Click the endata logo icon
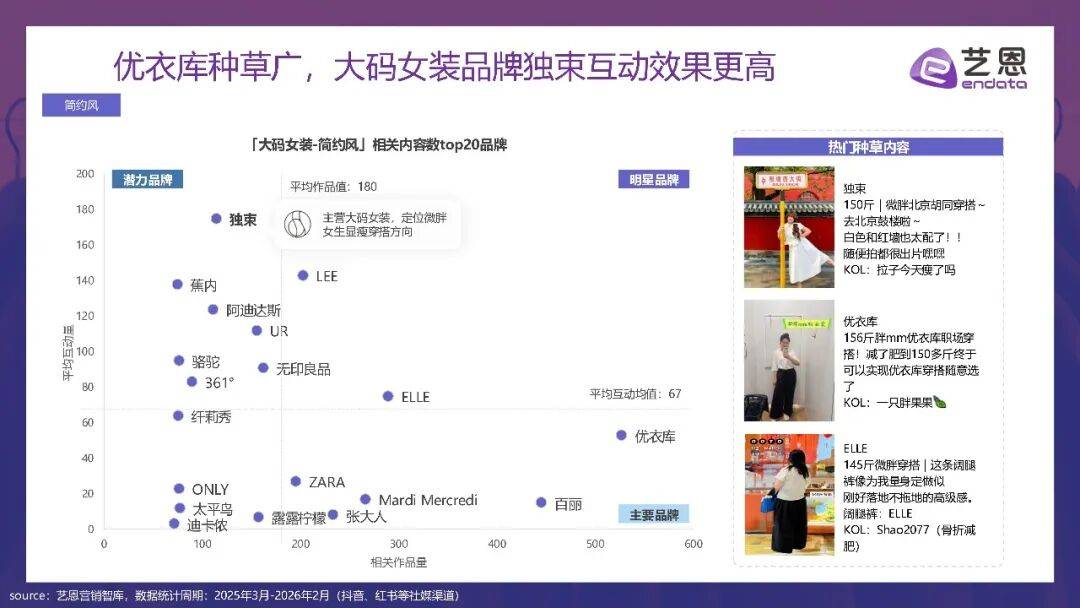1080x608 pixels. pos(934,68)
